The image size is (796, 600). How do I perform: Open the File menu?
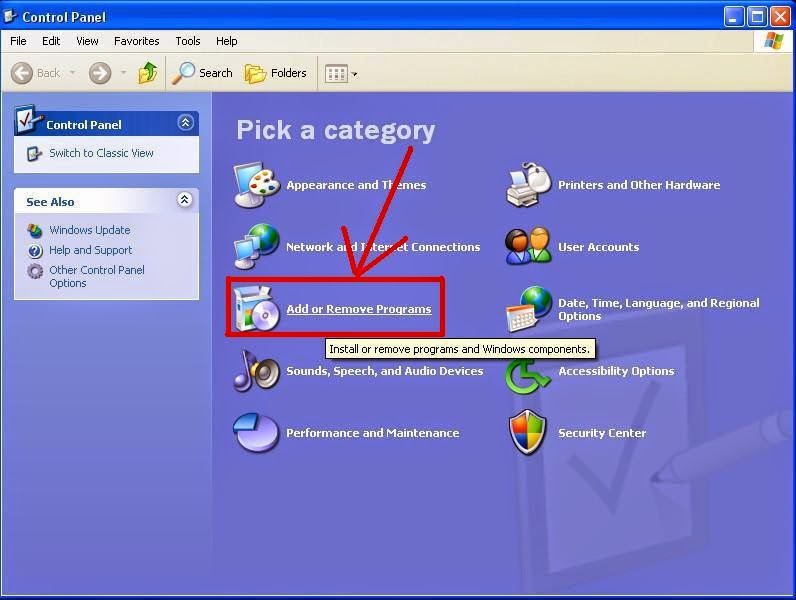[x=18, y=41]
